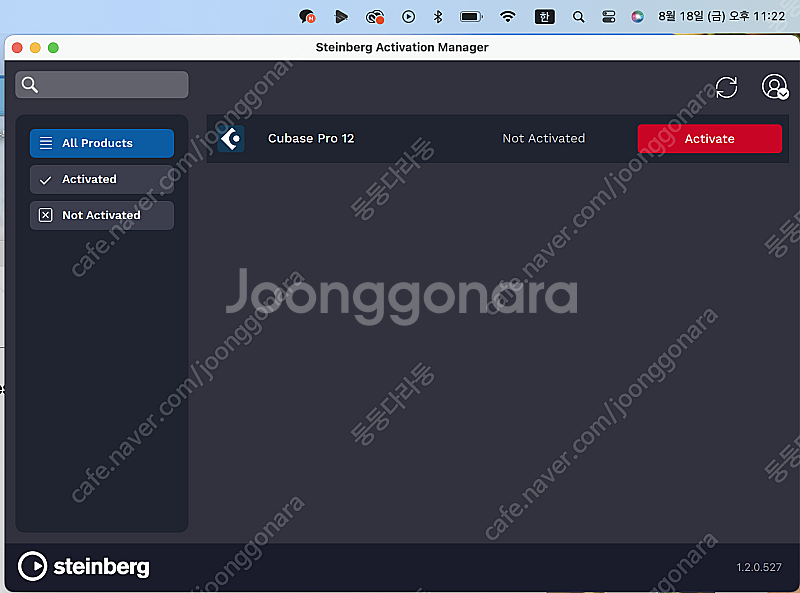Click the X box icon on Not Activated filter
This screenshot has height=593, width=800.
tap(45, 215)
